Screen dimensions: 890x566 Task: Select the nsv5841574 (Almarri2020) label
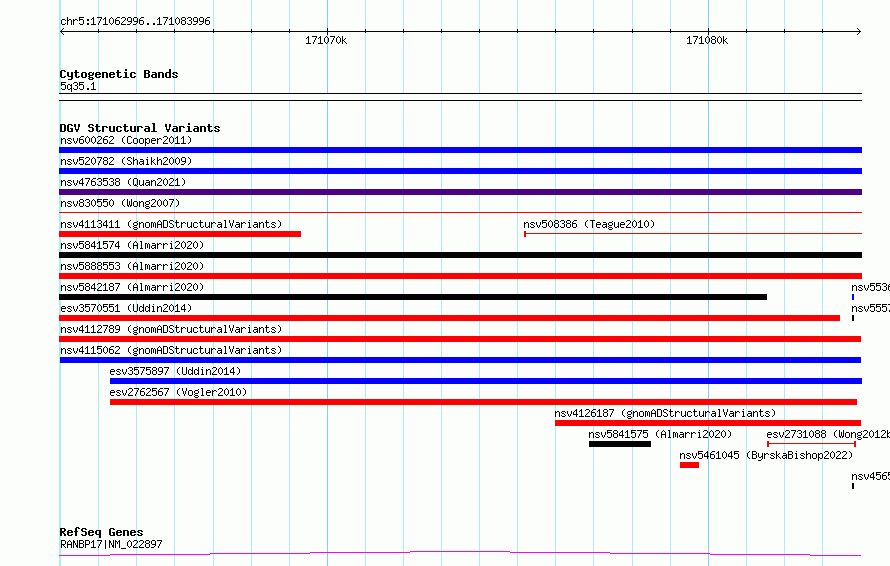pyautogui.click(x=132, y=245)
